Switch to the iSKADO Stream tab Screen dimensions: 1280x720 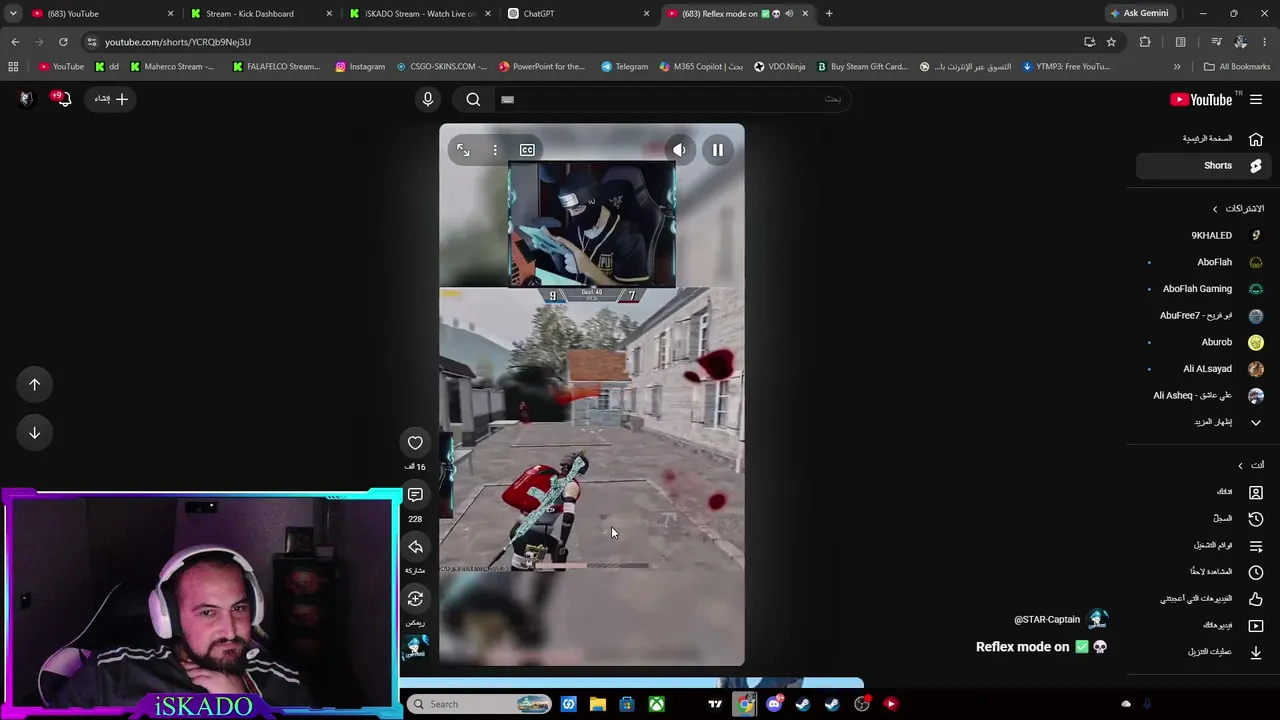[420, 14]
